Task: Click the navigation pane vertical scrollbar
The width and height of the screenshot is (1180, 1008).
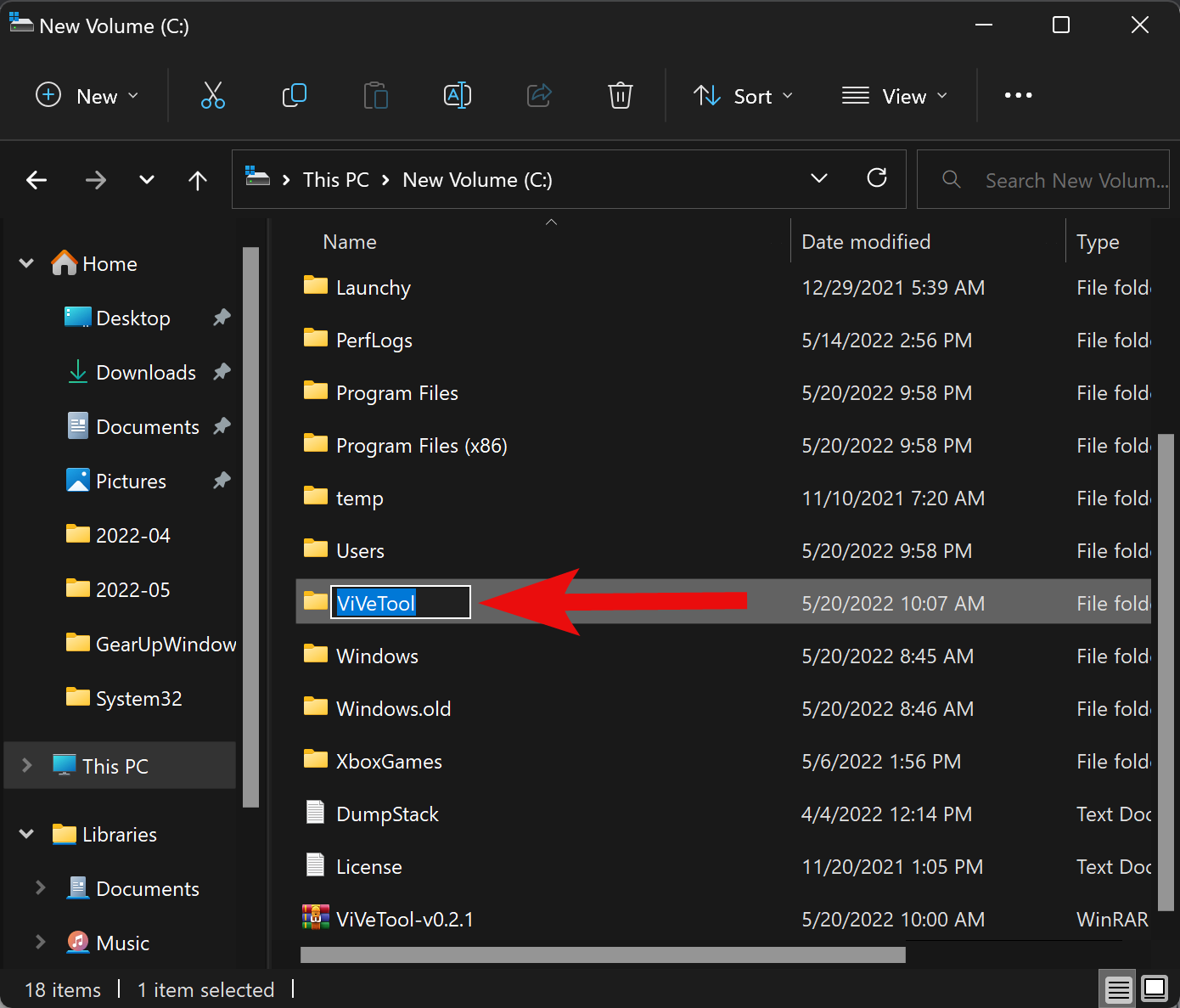Action: pyautogui.click(x=250, y=527)
